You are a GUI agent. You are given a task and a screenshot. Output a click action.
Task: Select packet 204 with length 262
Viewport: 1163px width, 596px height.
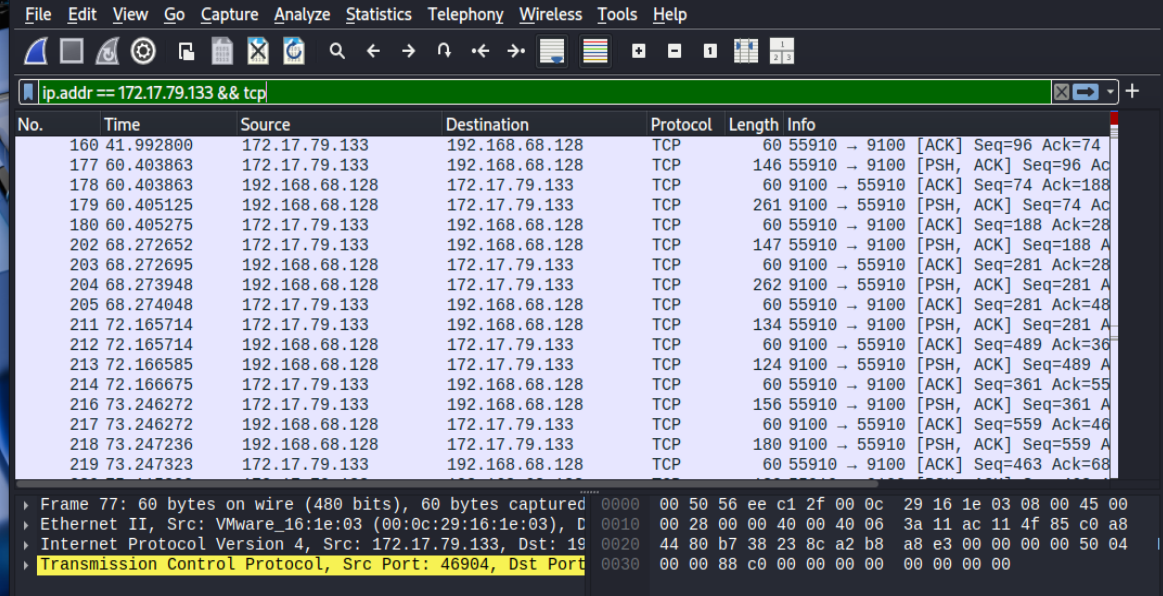click(563, 285)
